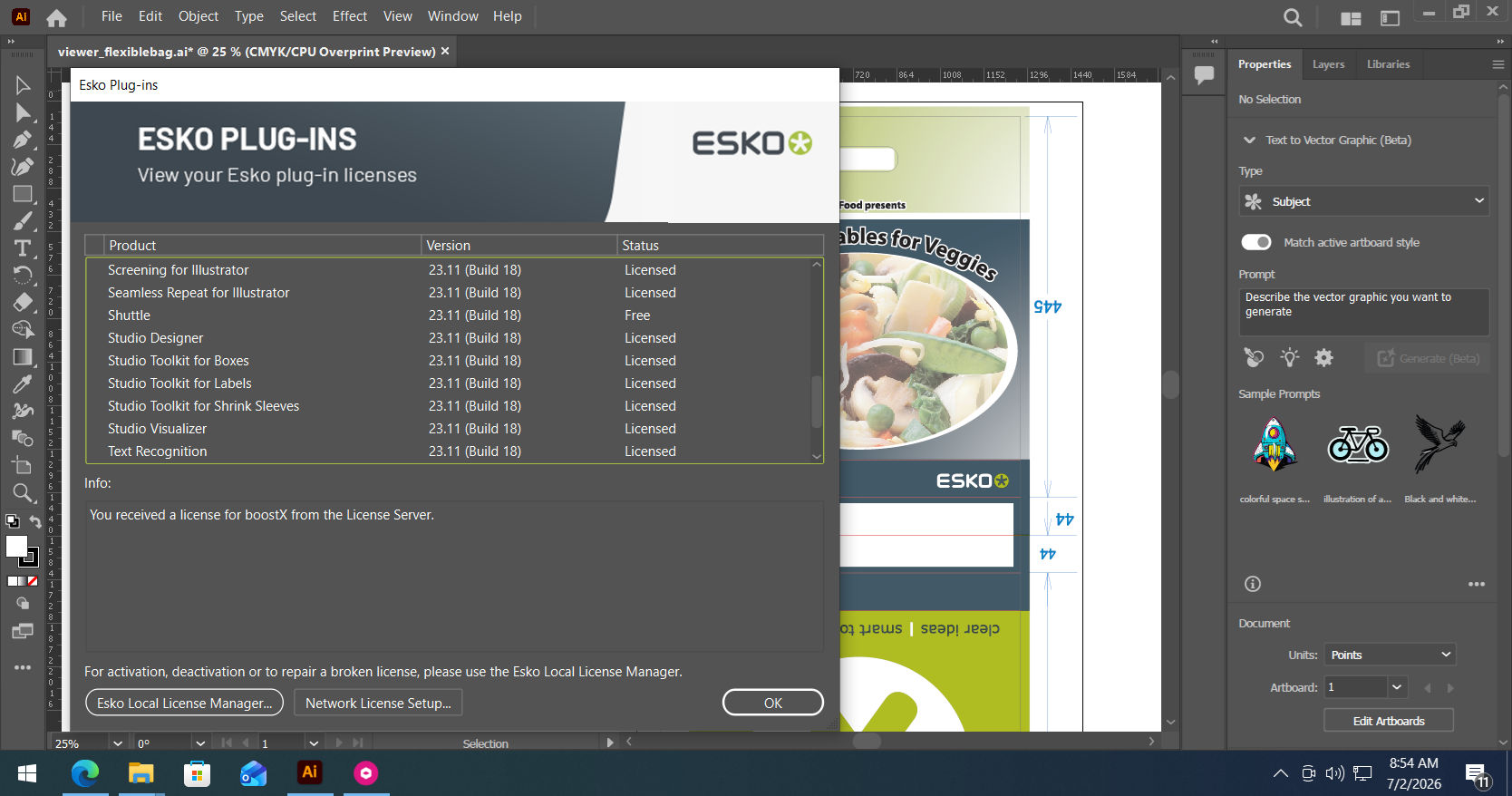Open zoom level 25% dropdown
Image resolution: width=1512 pixels, height=796 pixels.
pyautogui.click(x=117, y=743)
